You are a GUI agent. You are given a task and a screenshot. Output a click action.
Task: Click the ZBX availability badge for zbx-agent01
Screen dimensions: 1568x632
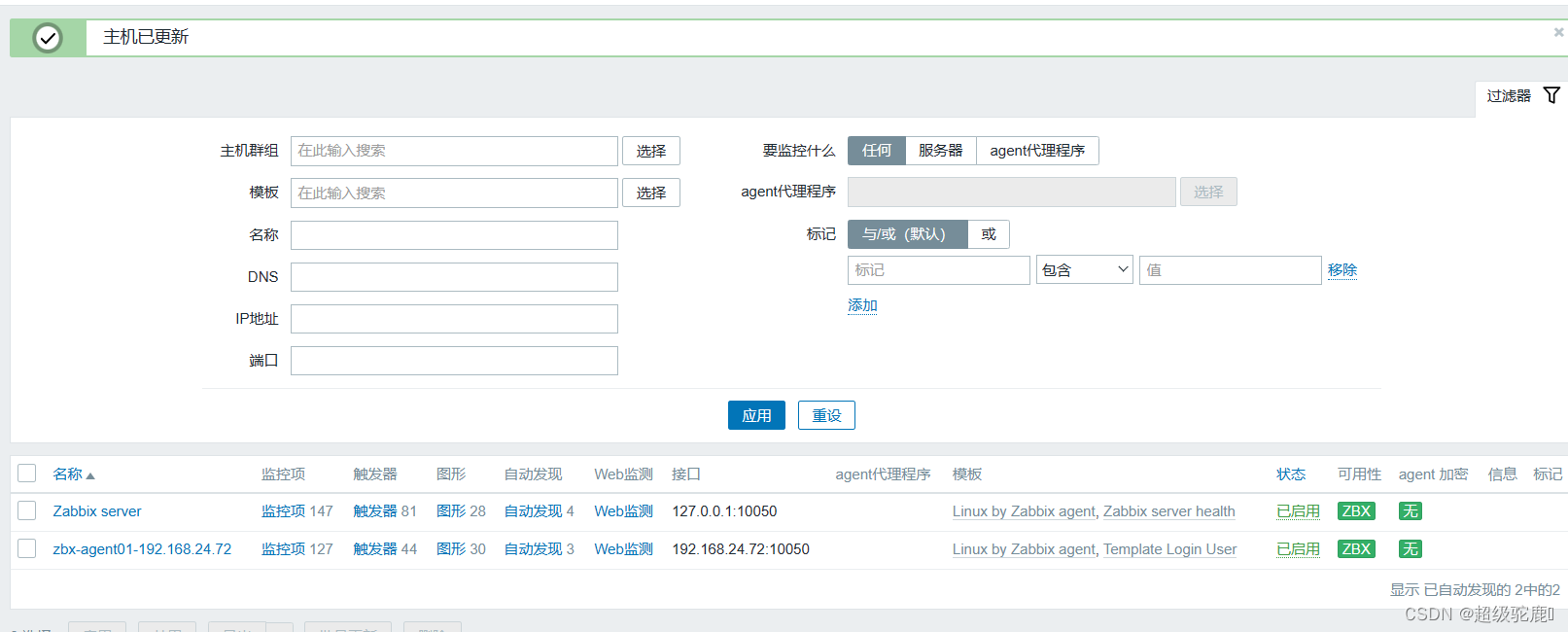(x=1356, y=548)
